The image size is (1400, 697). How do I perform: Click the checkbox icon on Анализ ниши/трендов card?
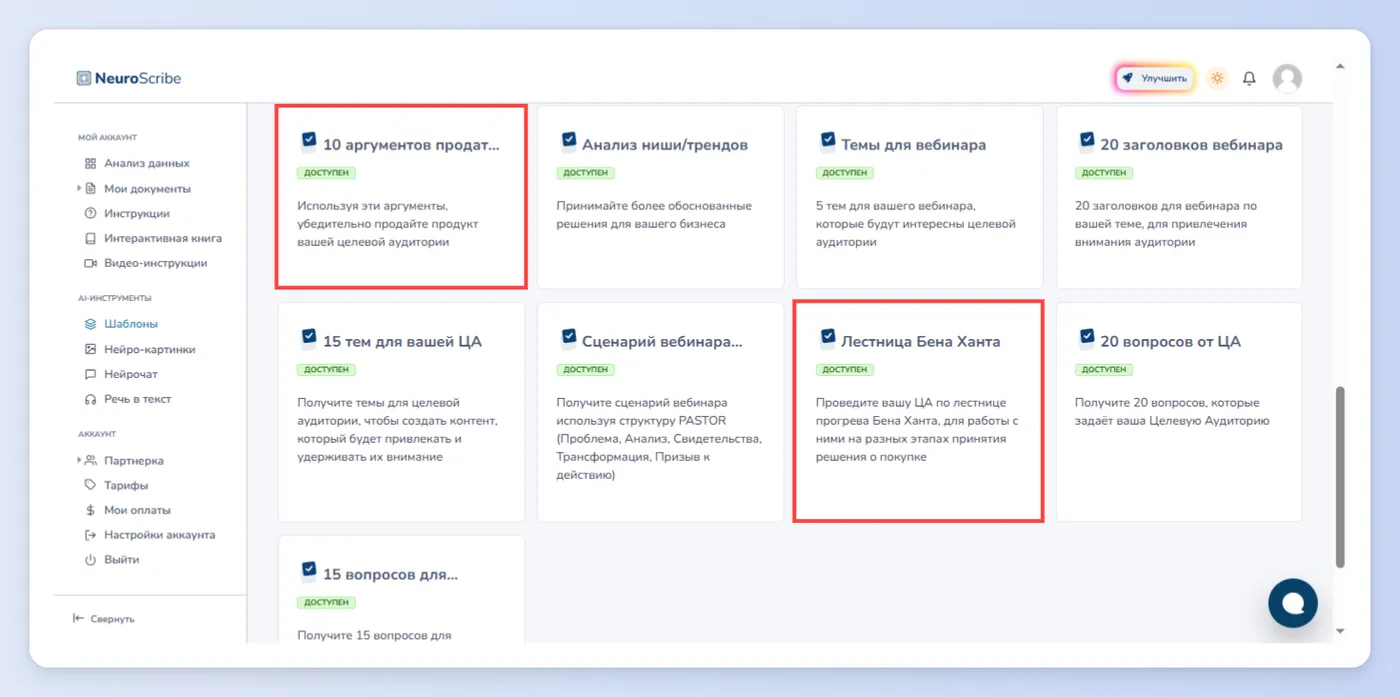click(568, 140)
